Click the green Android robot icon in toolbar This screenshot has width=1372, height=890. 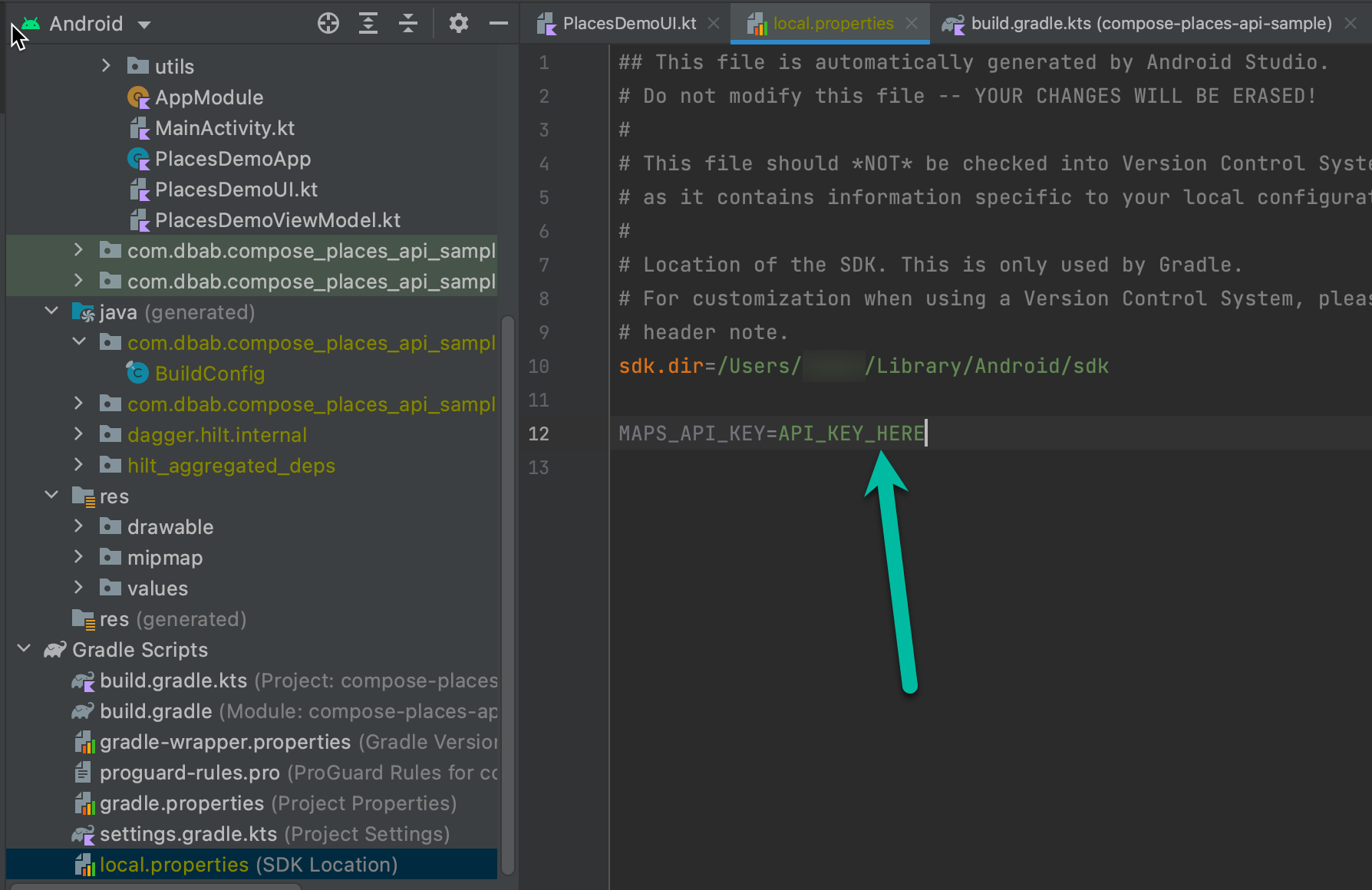pos(29,22)
